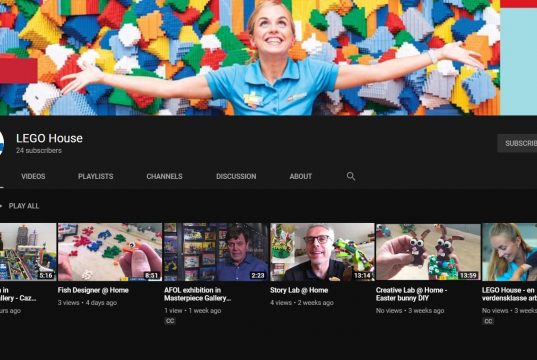This screenshot has width=537, height=360.
Task: Switch to the Playlists tab
Action: coord(96,176)
